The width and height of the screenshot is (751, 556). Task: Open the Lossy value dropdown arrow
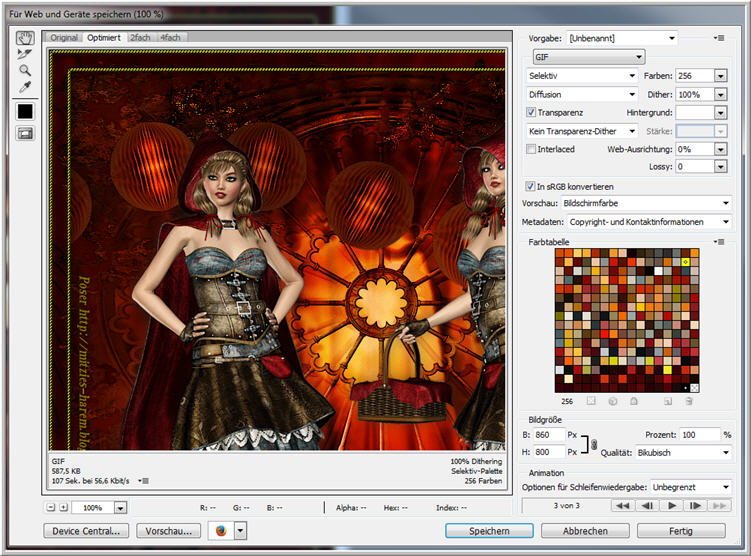(720, 167)
